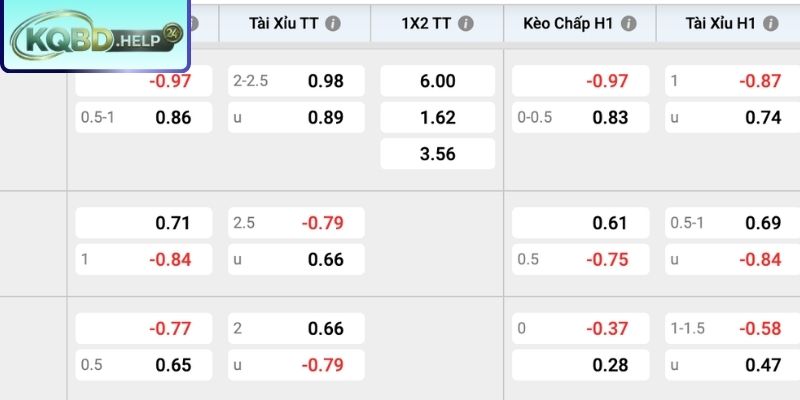
Task: Click info icon next to 1X2 TT
Action: (x=465, y=23)
